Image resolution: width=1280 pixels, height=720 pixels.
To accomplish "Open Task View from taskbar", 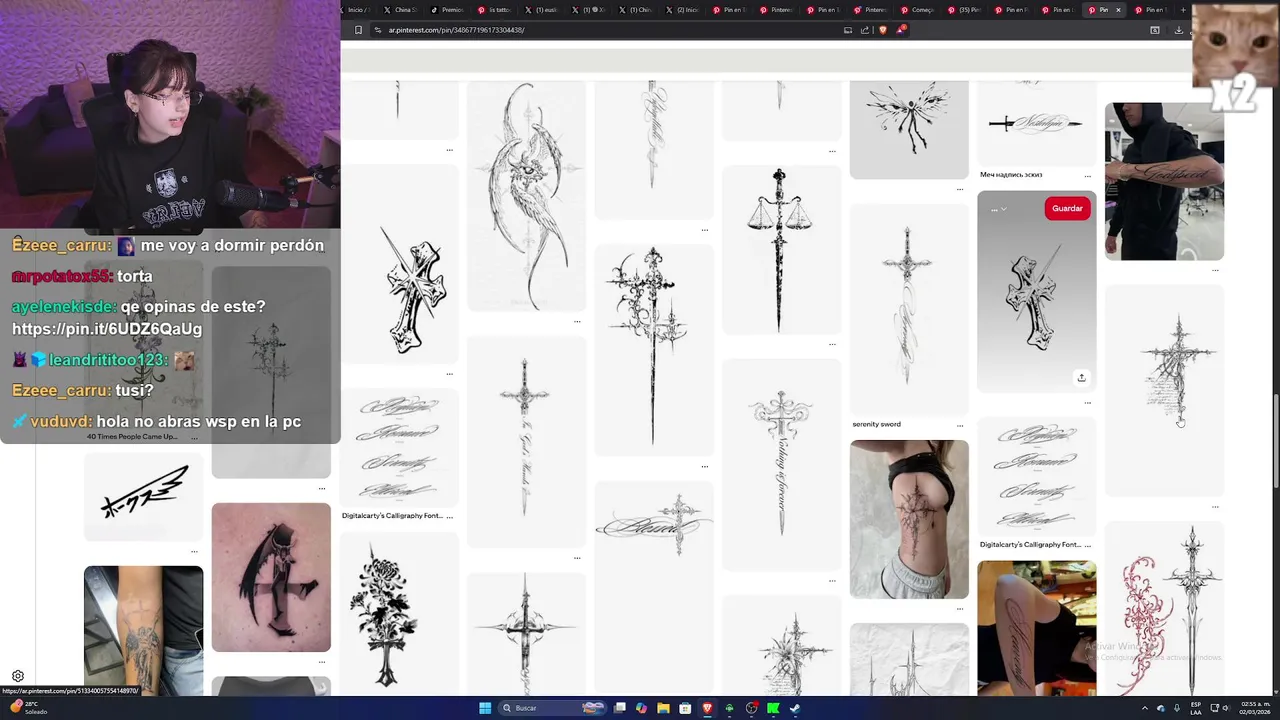I will coord(620,708).
